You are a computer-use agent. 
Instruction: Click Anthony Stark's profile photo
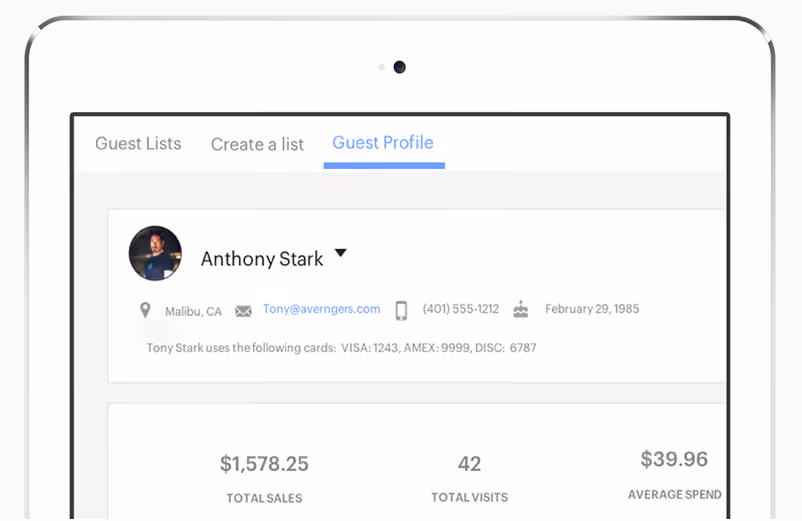[155, 253]
